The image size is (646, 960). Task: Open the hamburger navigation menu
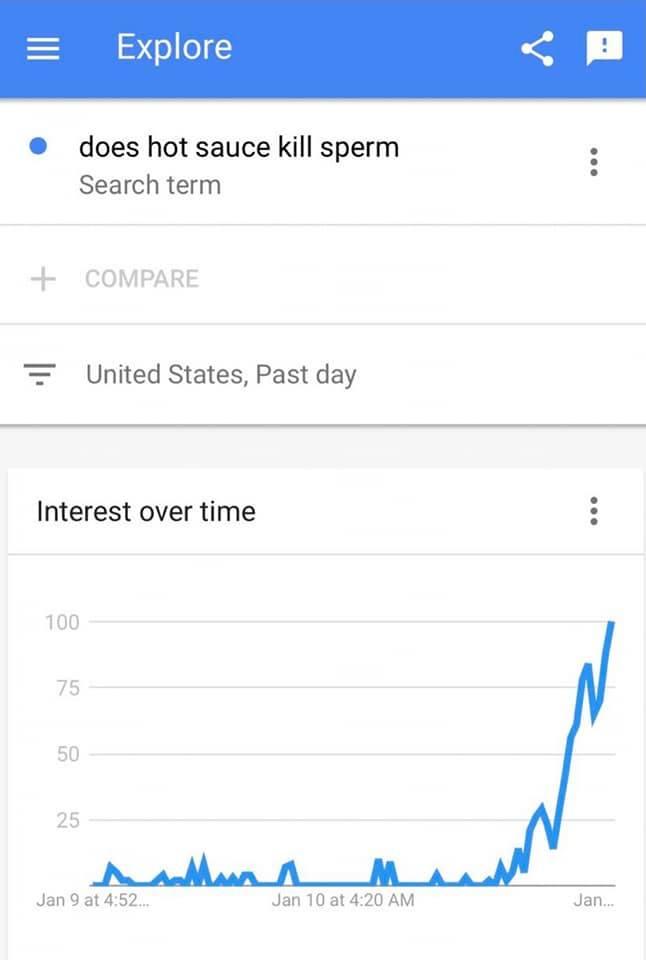pos(43,50)
